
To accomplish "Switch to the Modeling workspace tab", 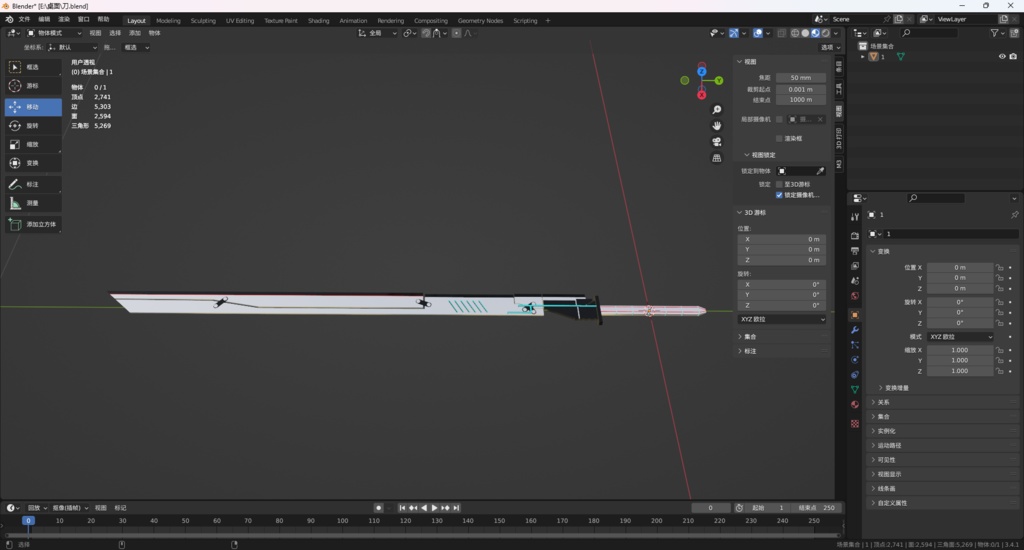I will click(x=168, y=21).
